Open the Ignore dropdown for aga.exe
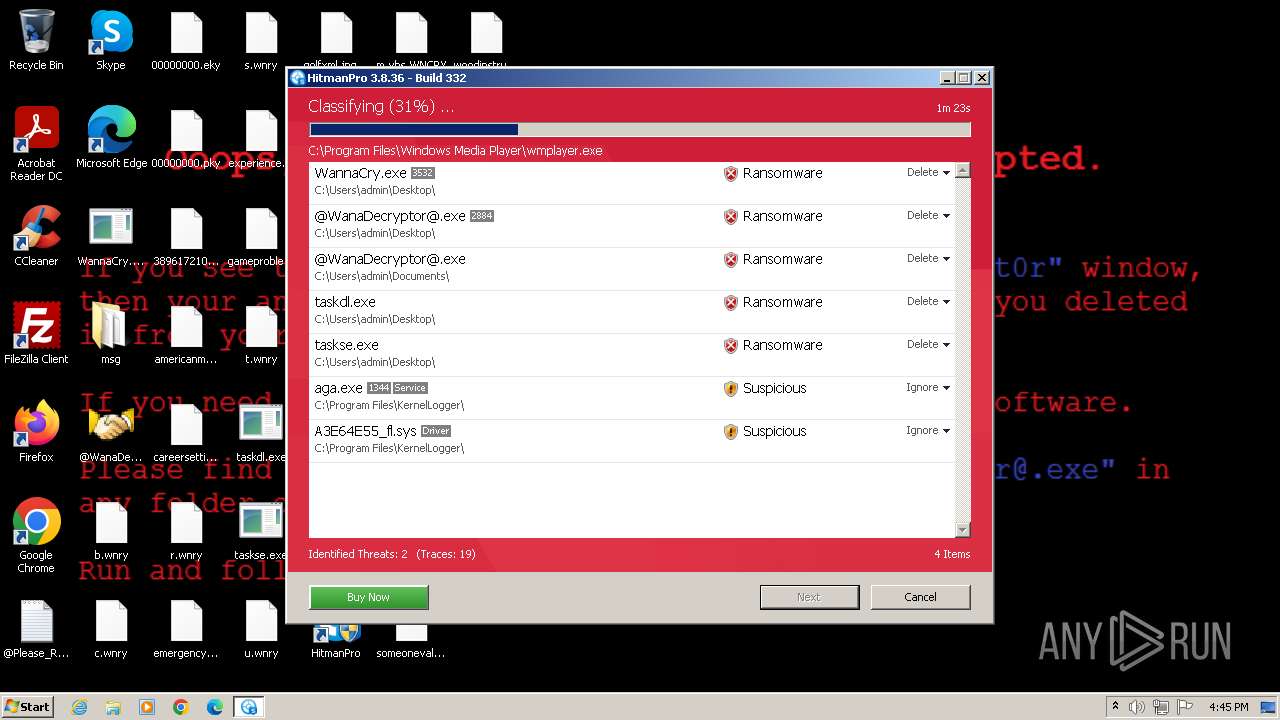The height and width of the screenshot is (720, 1280). pos(928,387)
